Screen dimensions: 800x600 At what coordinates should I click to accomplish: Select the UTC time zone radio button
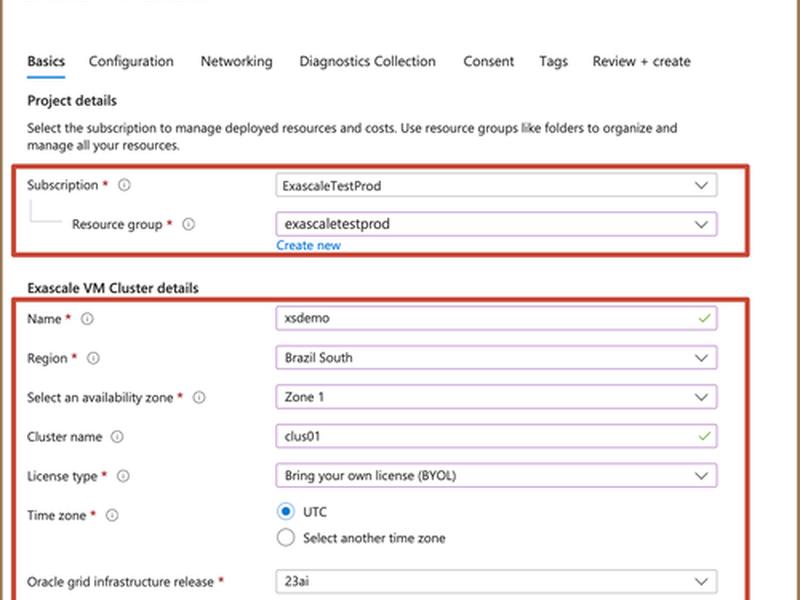[286, 511]
